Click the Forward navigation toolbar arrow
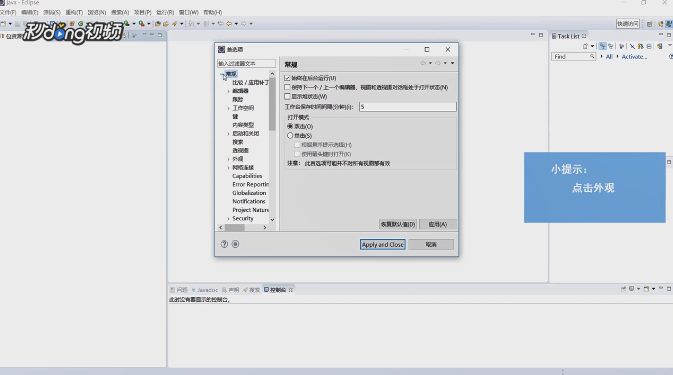The height and width of the screenshot is (375, 673). (x=244, y=24)
